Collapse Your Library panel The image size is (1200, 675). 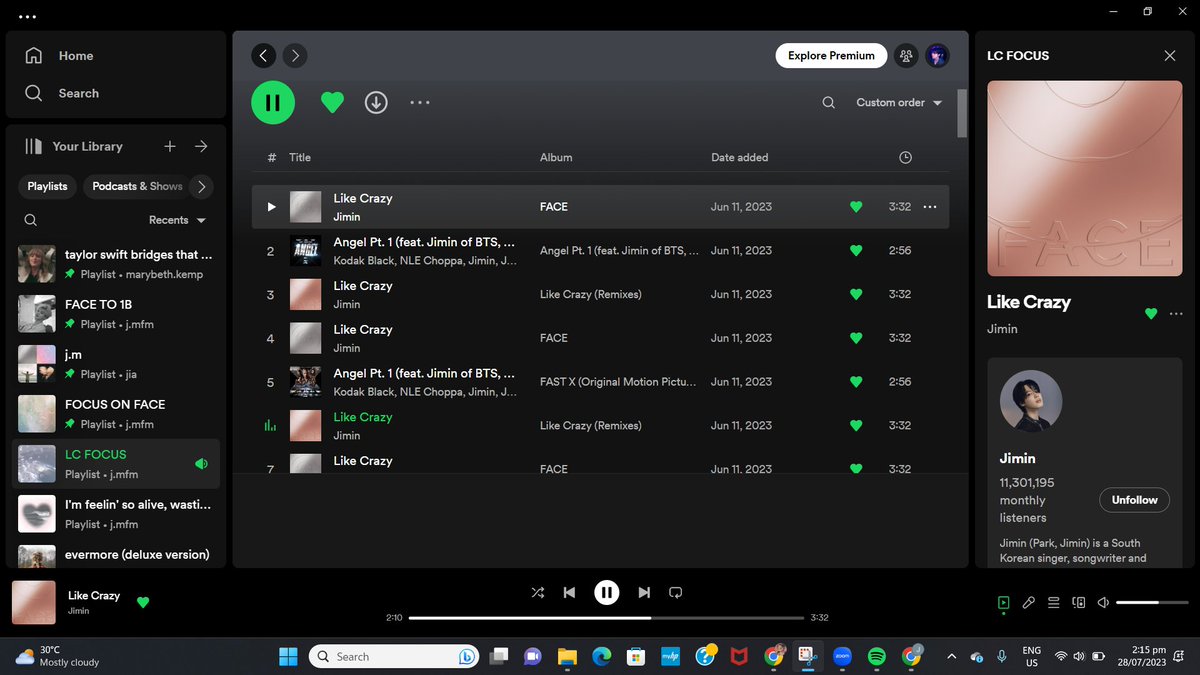74,146
